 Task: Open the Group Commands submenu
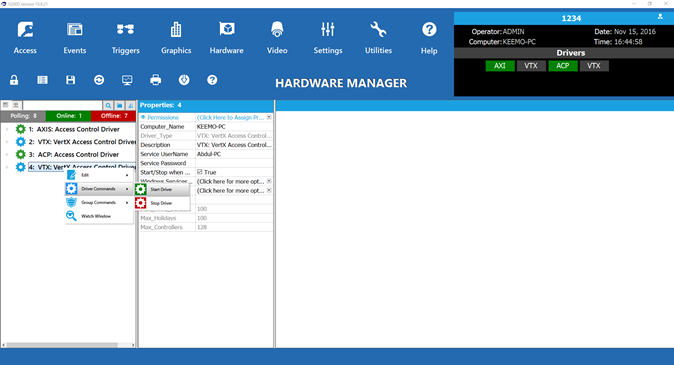99,202
